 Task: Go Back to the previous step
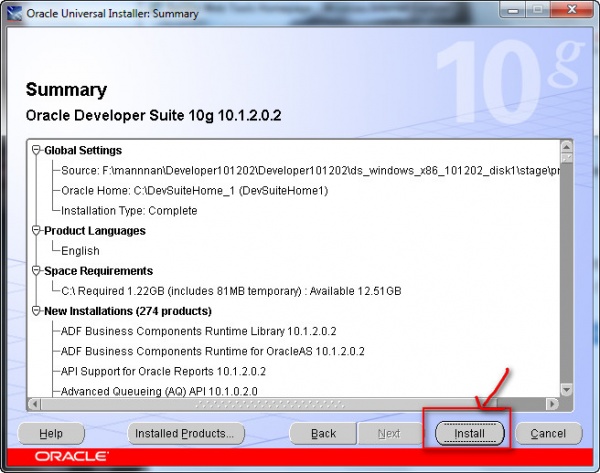tap(323, 433)
